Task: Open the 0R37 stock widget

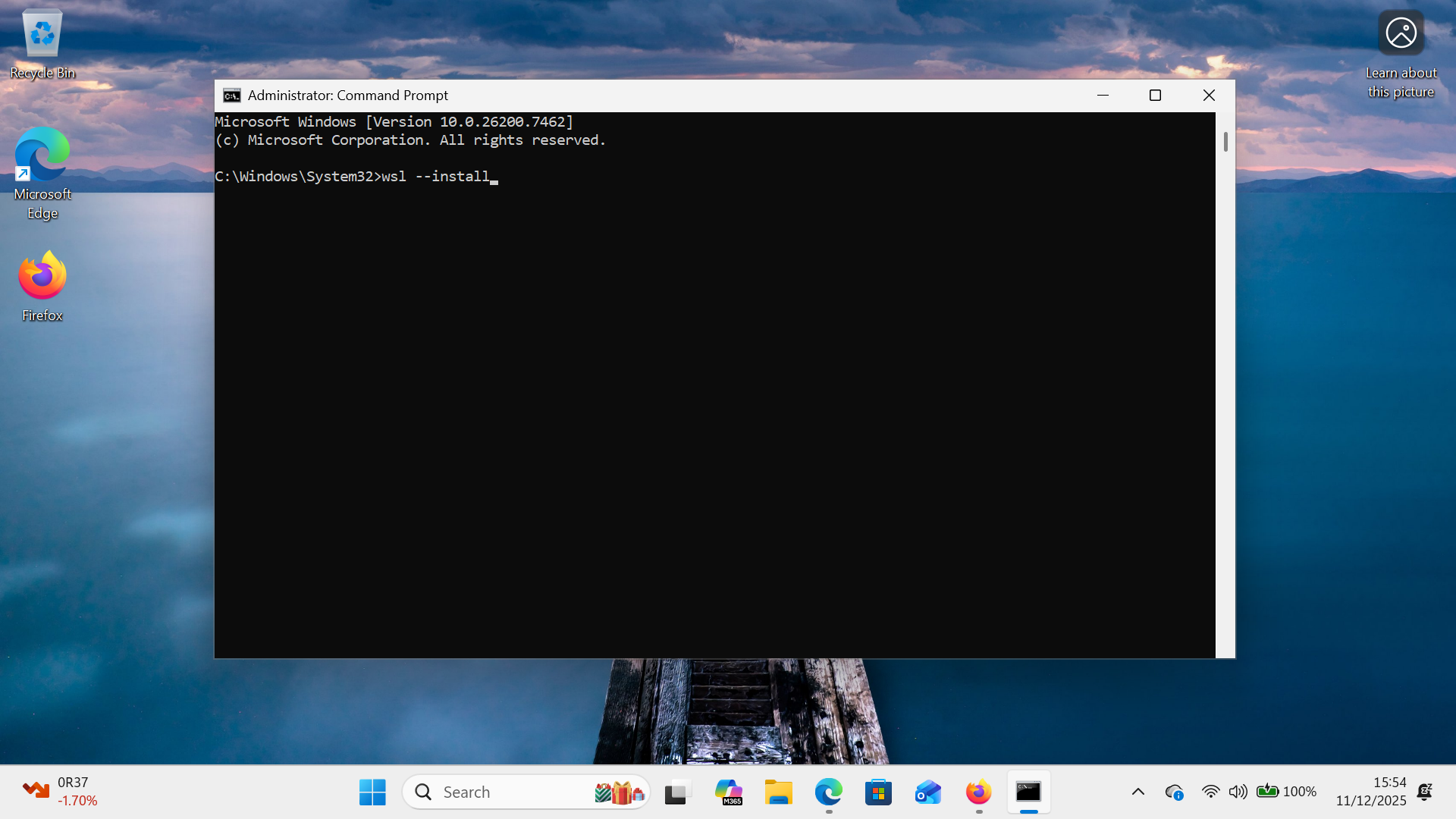Action: pos(59,792)
